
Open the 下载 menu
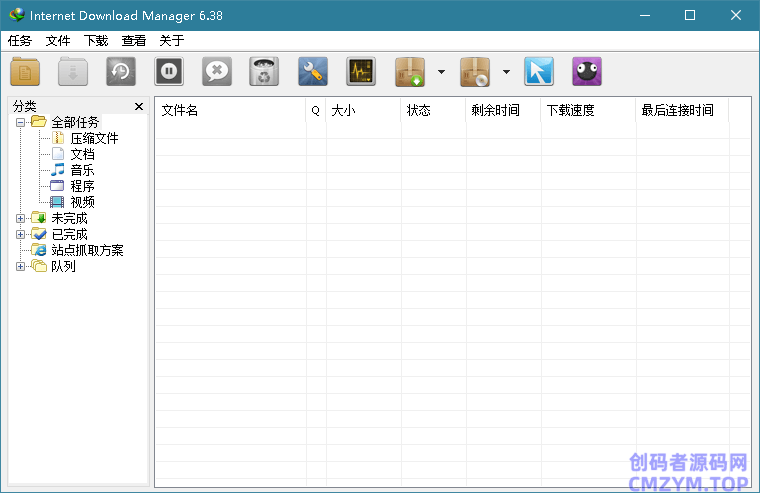coord(96,41)
